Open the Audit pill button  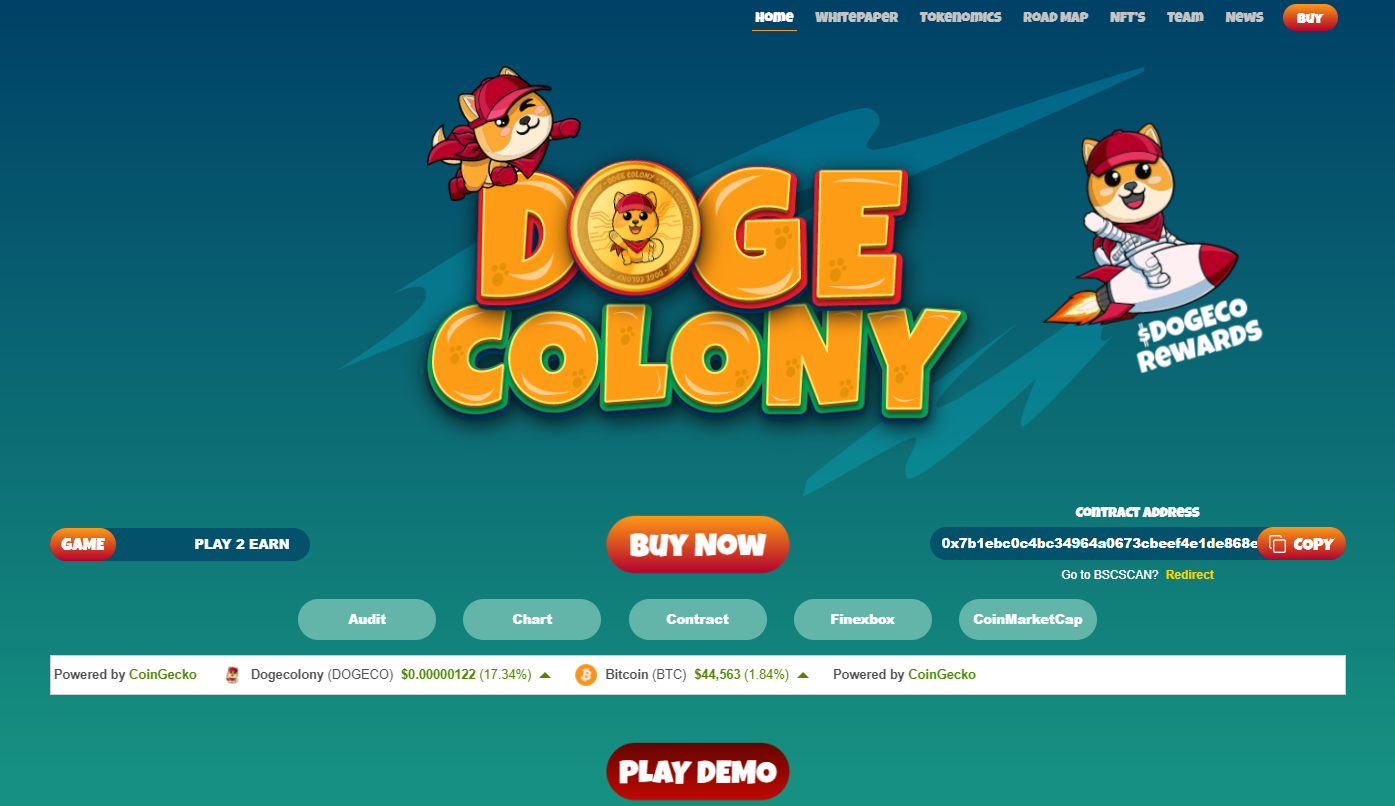pyautogui.click(x=367, y=619)
